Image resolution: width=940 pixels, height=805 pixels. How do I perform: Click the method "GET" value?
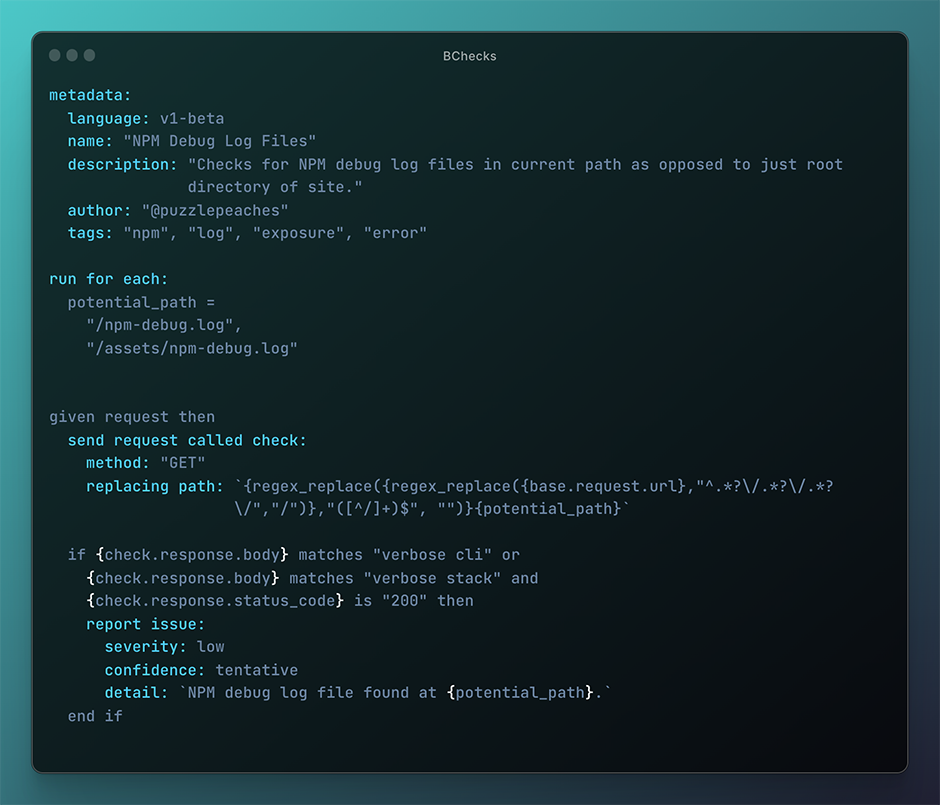click(182, 463)
